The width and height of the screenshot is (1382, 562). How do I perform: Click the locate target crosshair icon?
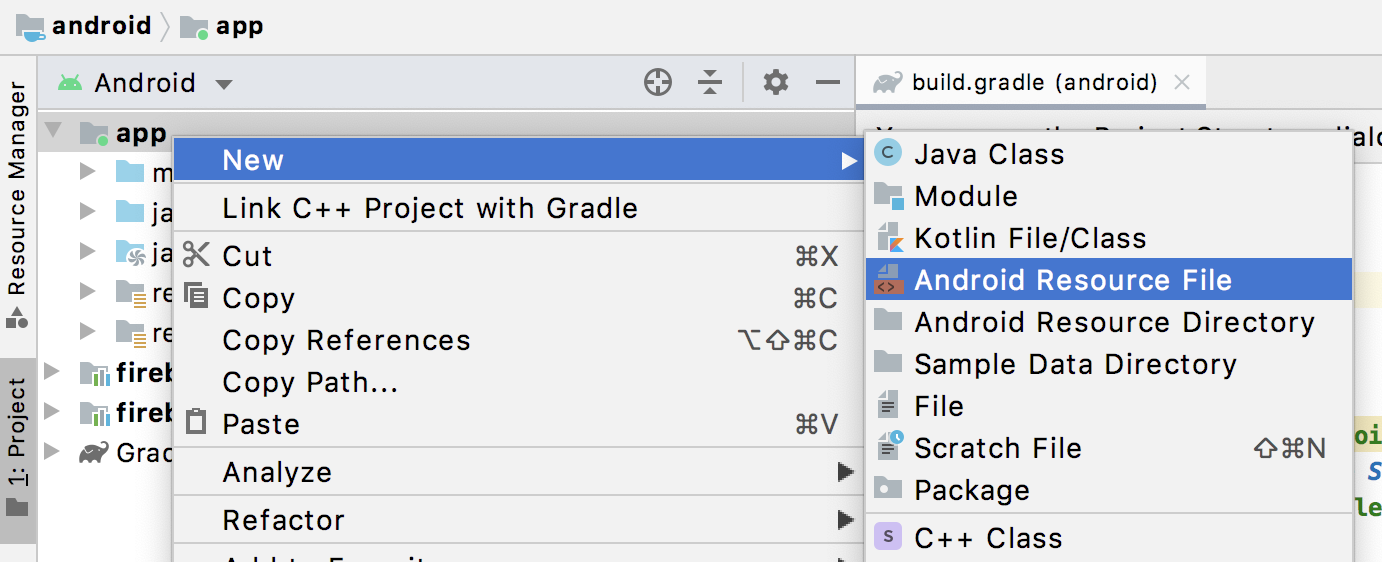point(658,83)
